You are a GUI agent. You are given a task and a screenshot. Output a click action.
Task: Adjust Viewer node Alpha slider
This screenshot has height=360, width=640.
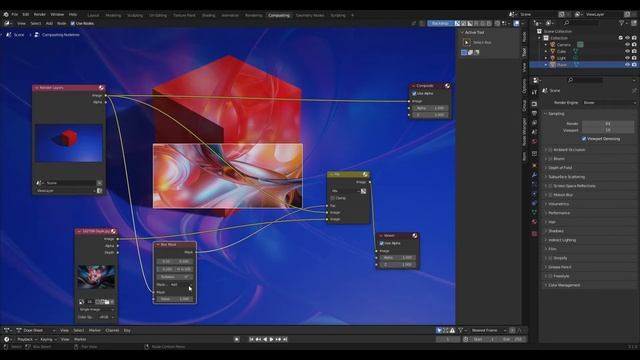coord(397,258)
